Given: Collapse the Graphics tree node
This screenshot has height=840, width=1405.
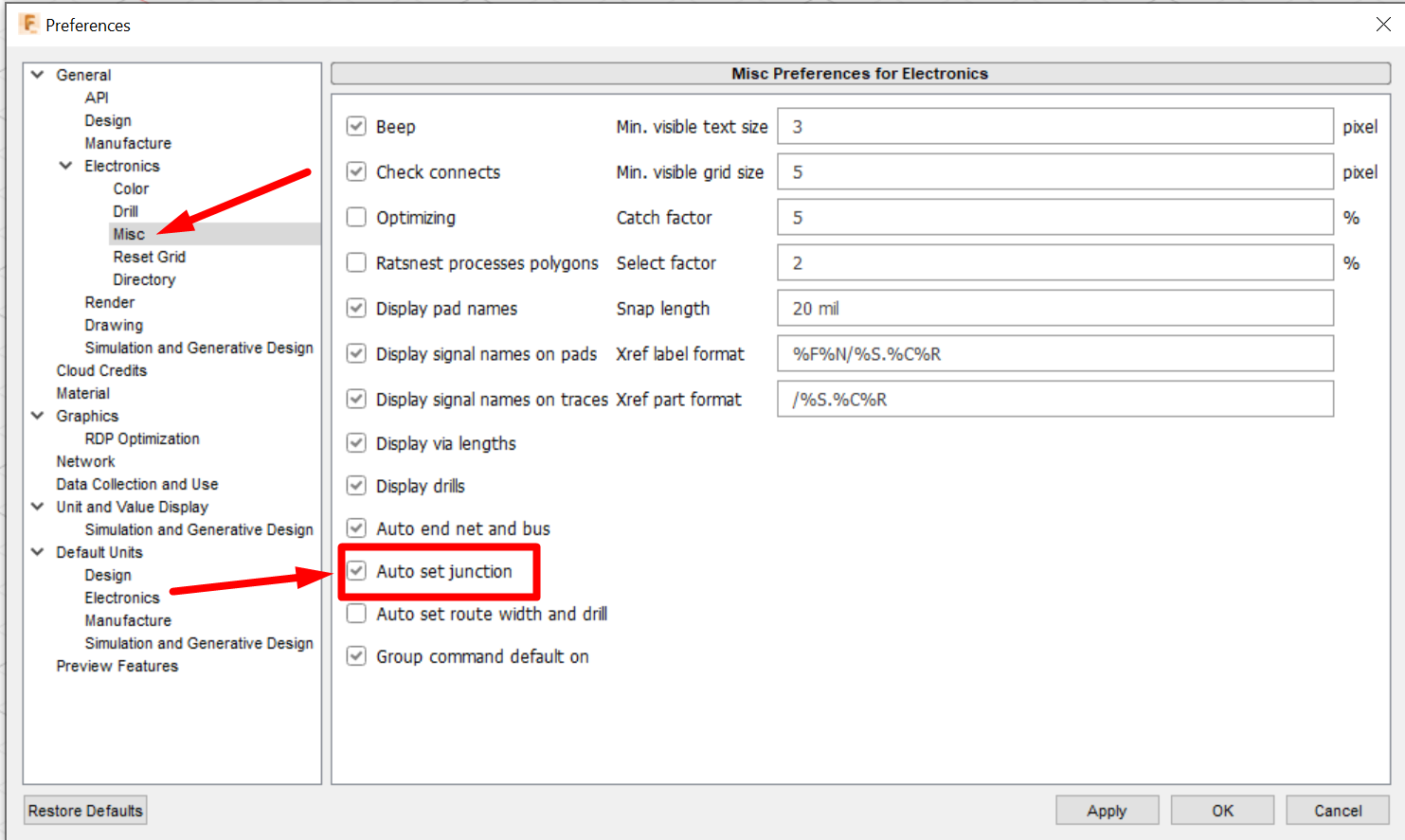Looking at the screenshot, I should (38, 416).
